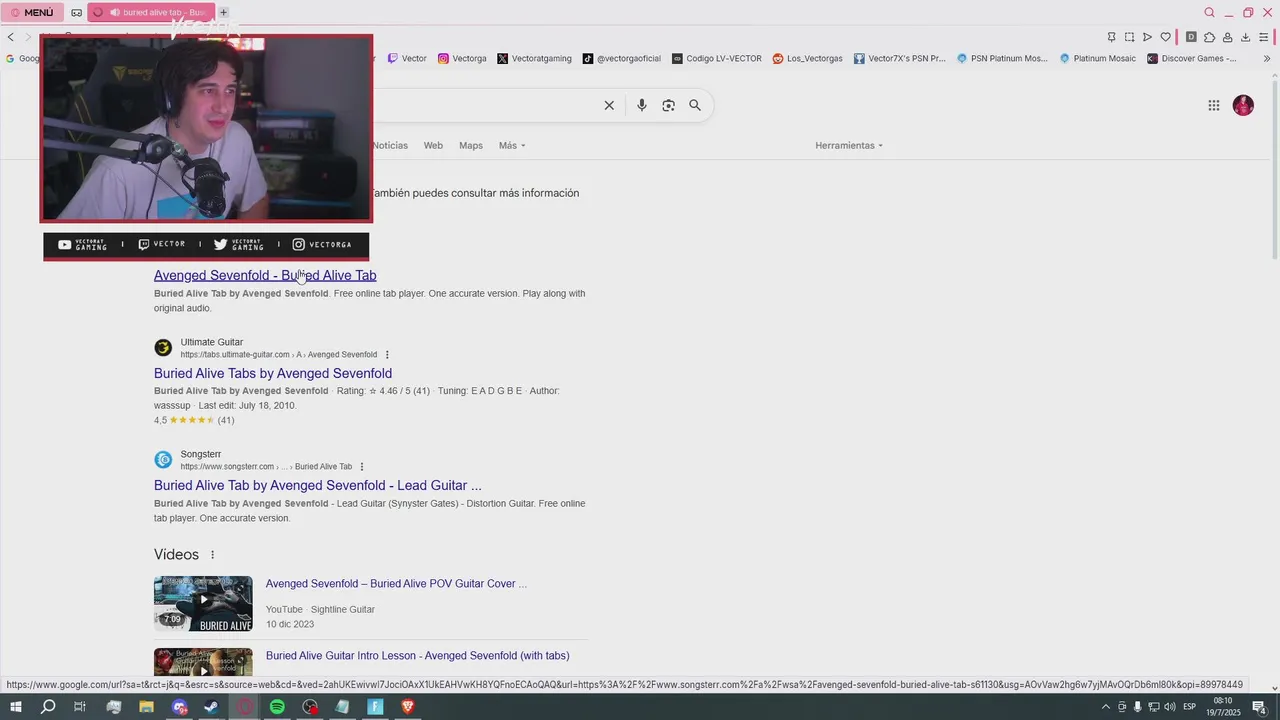The width and height of the screenshot is (1280, 720).
Task: Take a snapshot with the selection icon
Action: 1129,37
